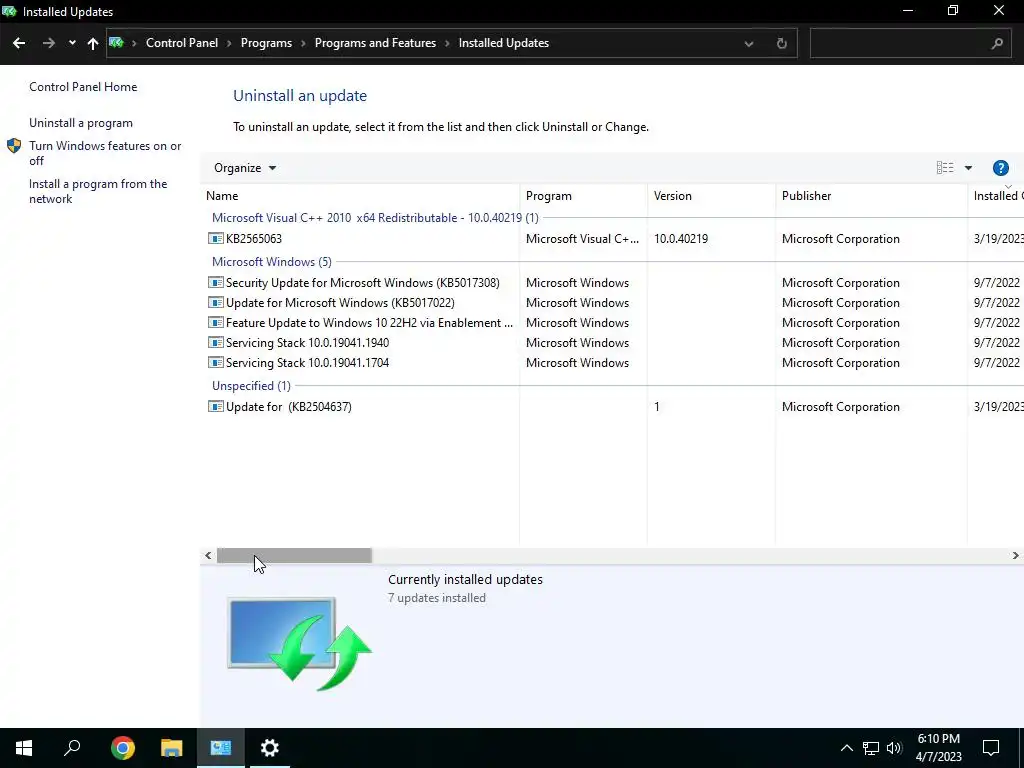Launch Google Chrome from taskbar

tap(123, 748)
